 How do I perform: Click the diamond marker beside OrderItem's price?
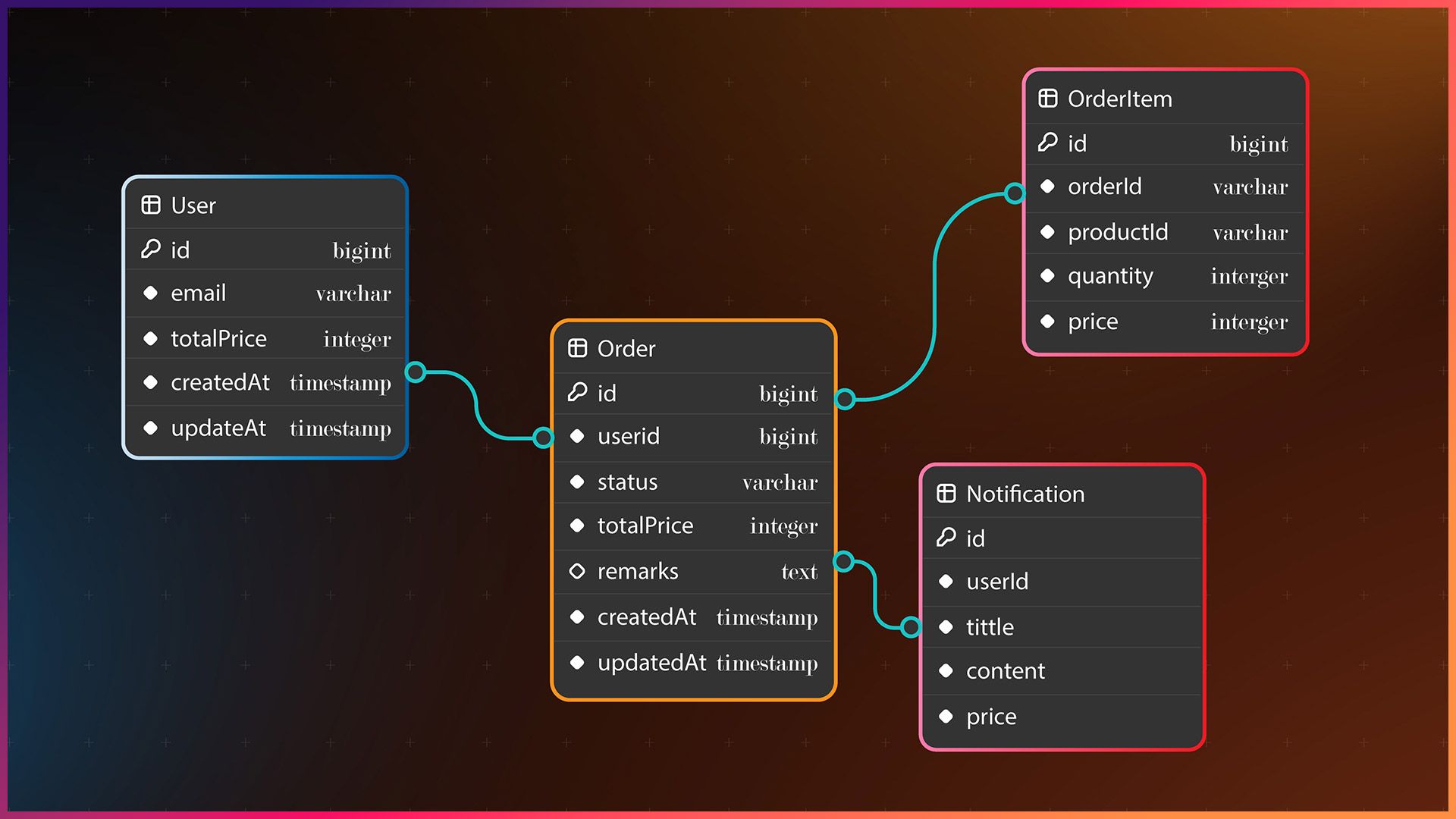click(1047, 322)
